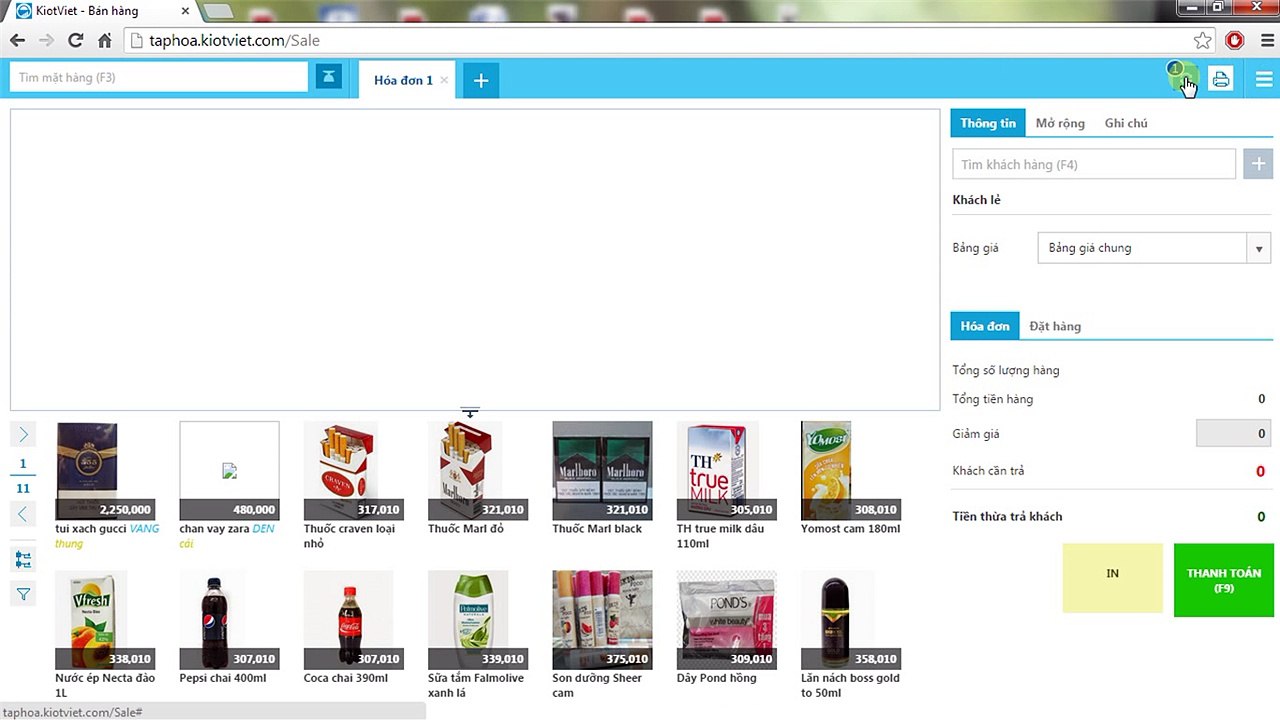Reload the browser page

(x=75, y=41)
